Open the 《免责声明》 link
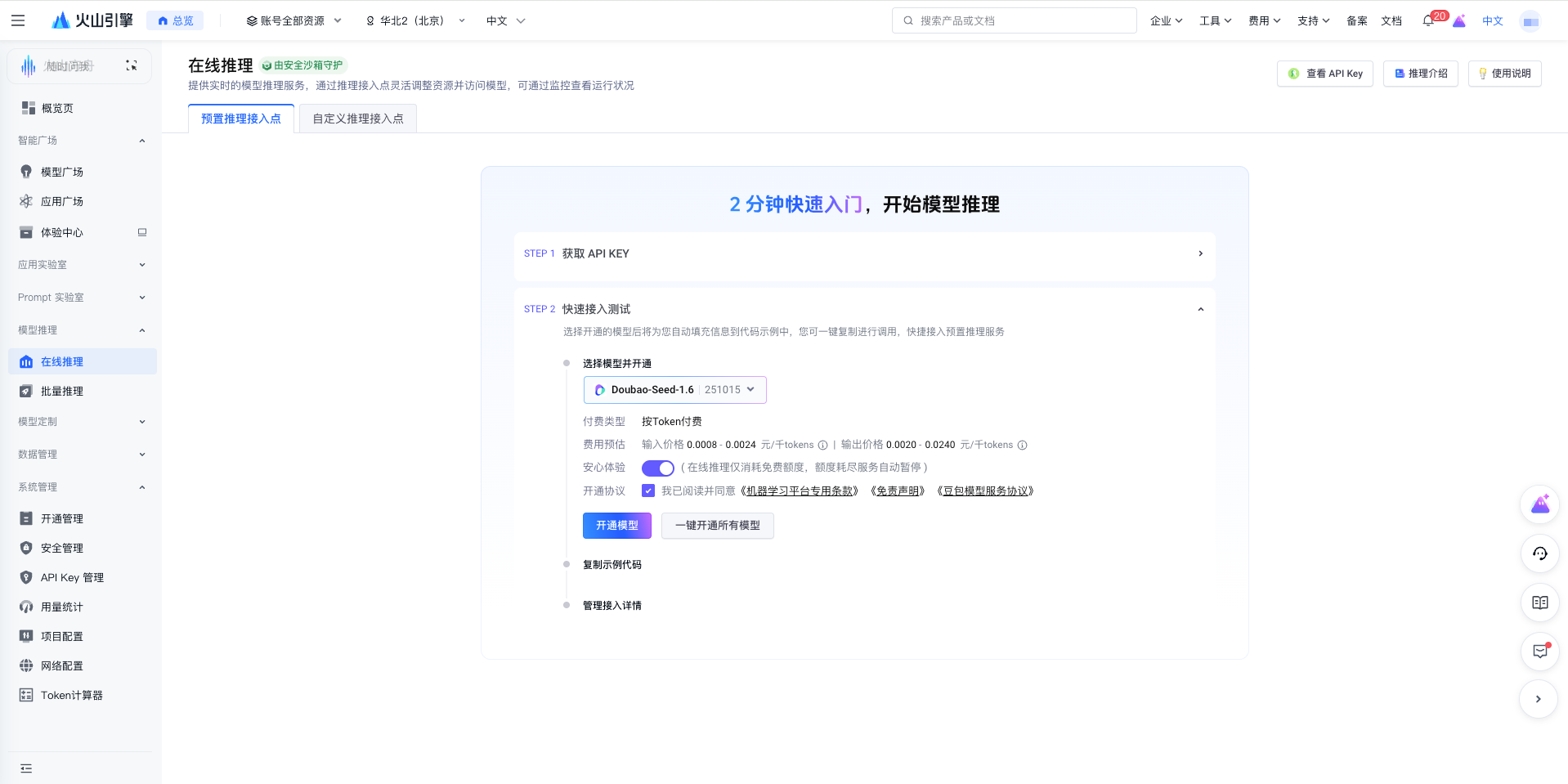The width and height of the screenshot is (1568, 784). 897,491
